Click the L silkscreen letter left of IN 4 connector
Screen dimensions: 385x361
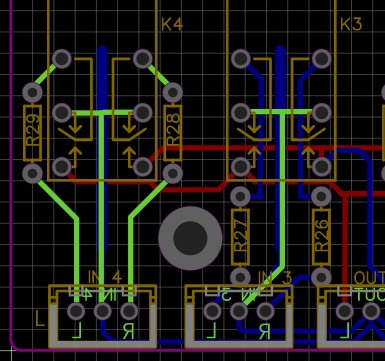pyautogui.click(x=40, y=319)
